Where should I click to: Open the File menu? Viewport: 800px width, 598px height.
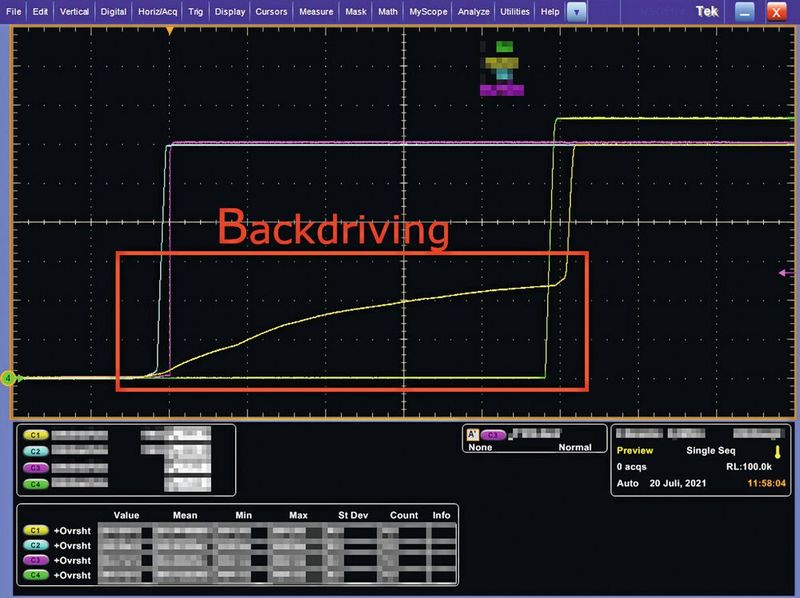coord(13,12)
